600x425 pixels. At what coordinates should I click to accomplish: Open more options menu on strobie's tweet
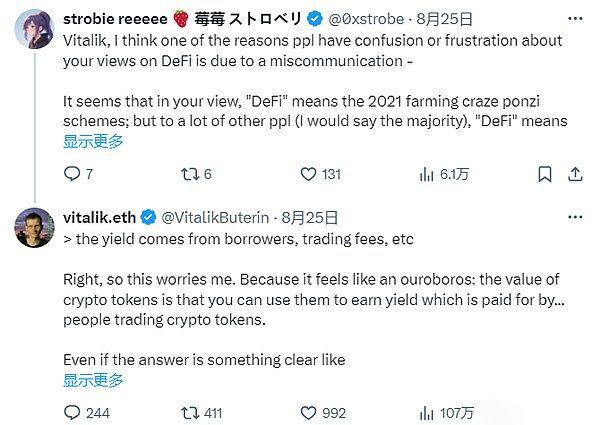point(575,19)
